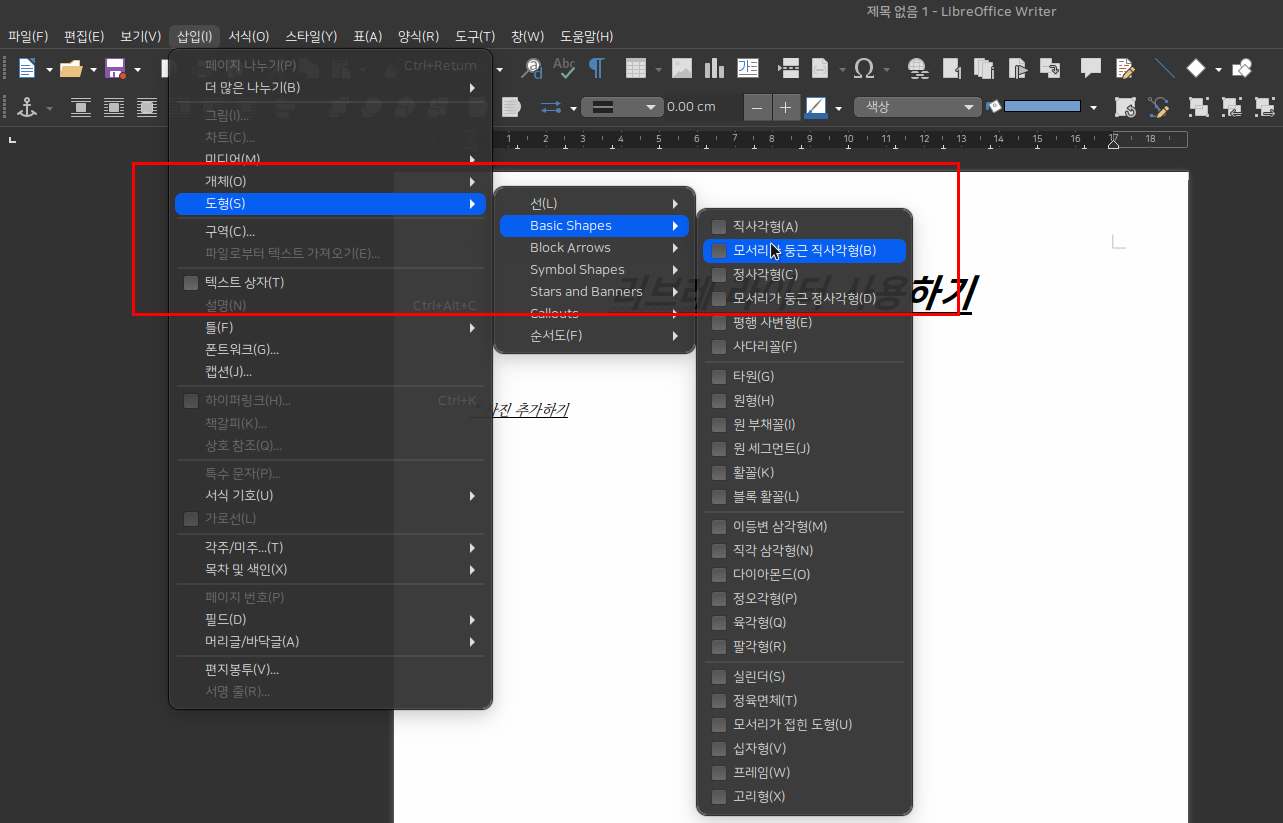Screen dimensions: 1283x823
Task: Click the blue fill color swatch
Action: point(1041,107)
